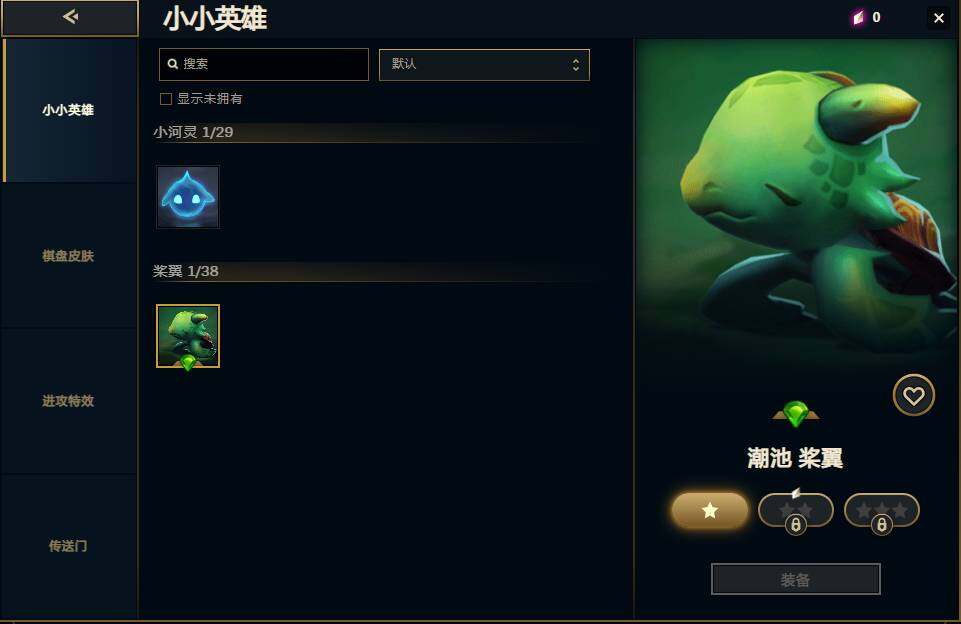961x624 pixels.
Task: Click into the 搜索 search field
Action: (x=264, y=64)
